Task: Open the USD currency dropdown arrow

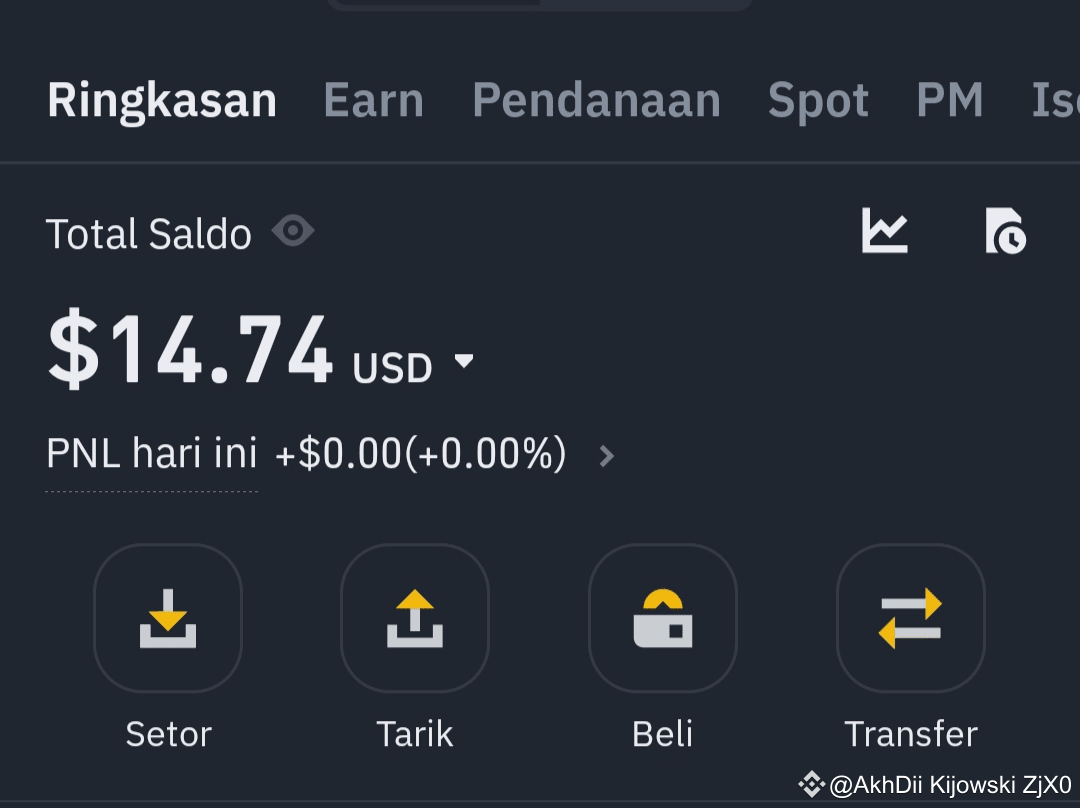Action: [464, 361]
